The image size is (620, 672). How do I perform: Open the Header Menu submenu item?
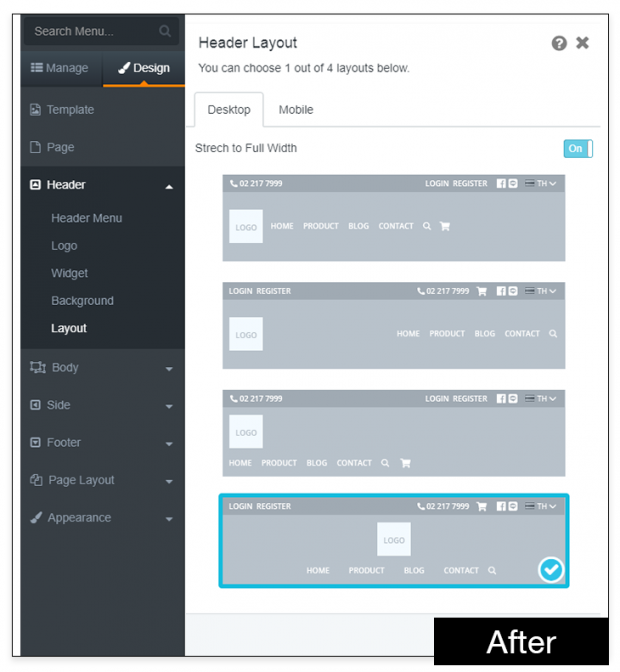point(87,218)
